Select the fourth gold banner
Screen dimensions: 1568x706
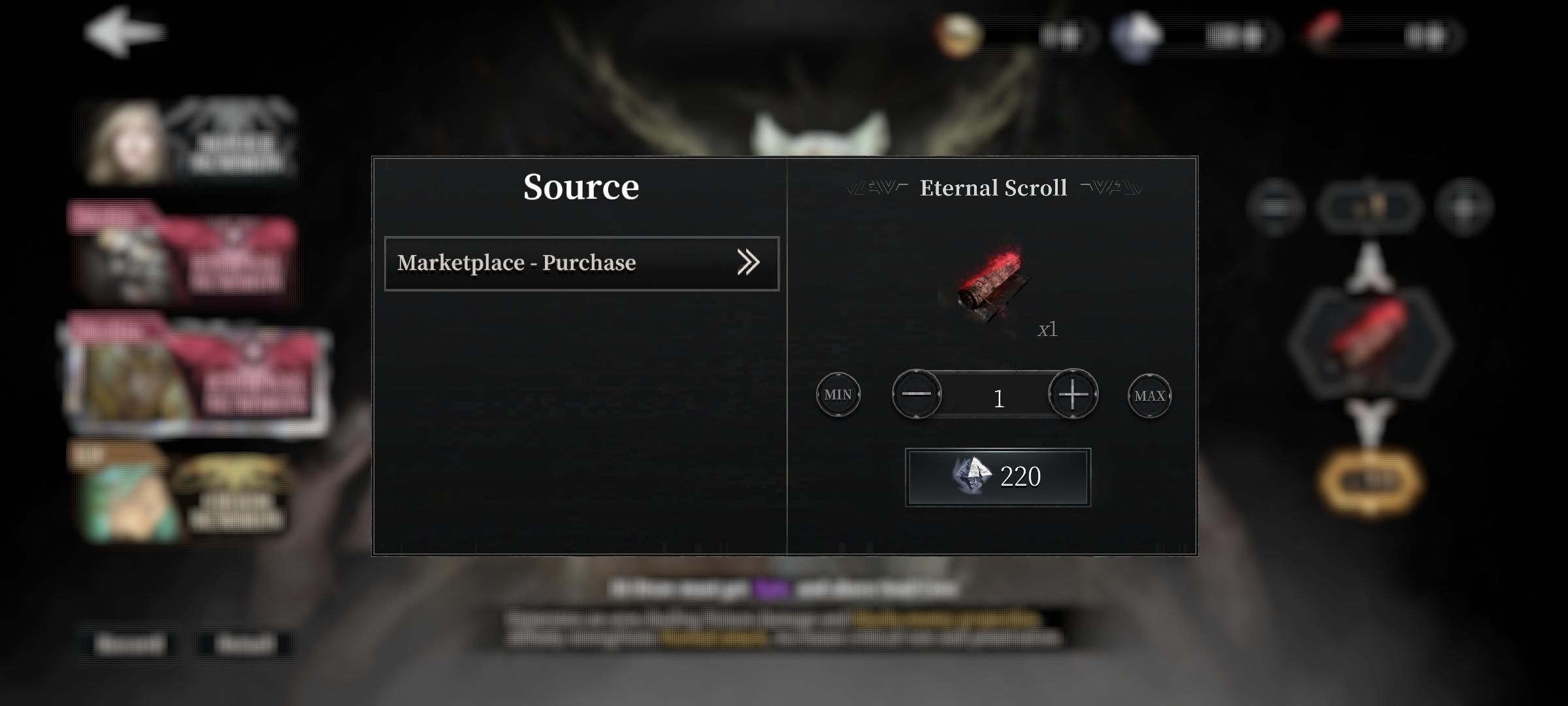[180, 492]
